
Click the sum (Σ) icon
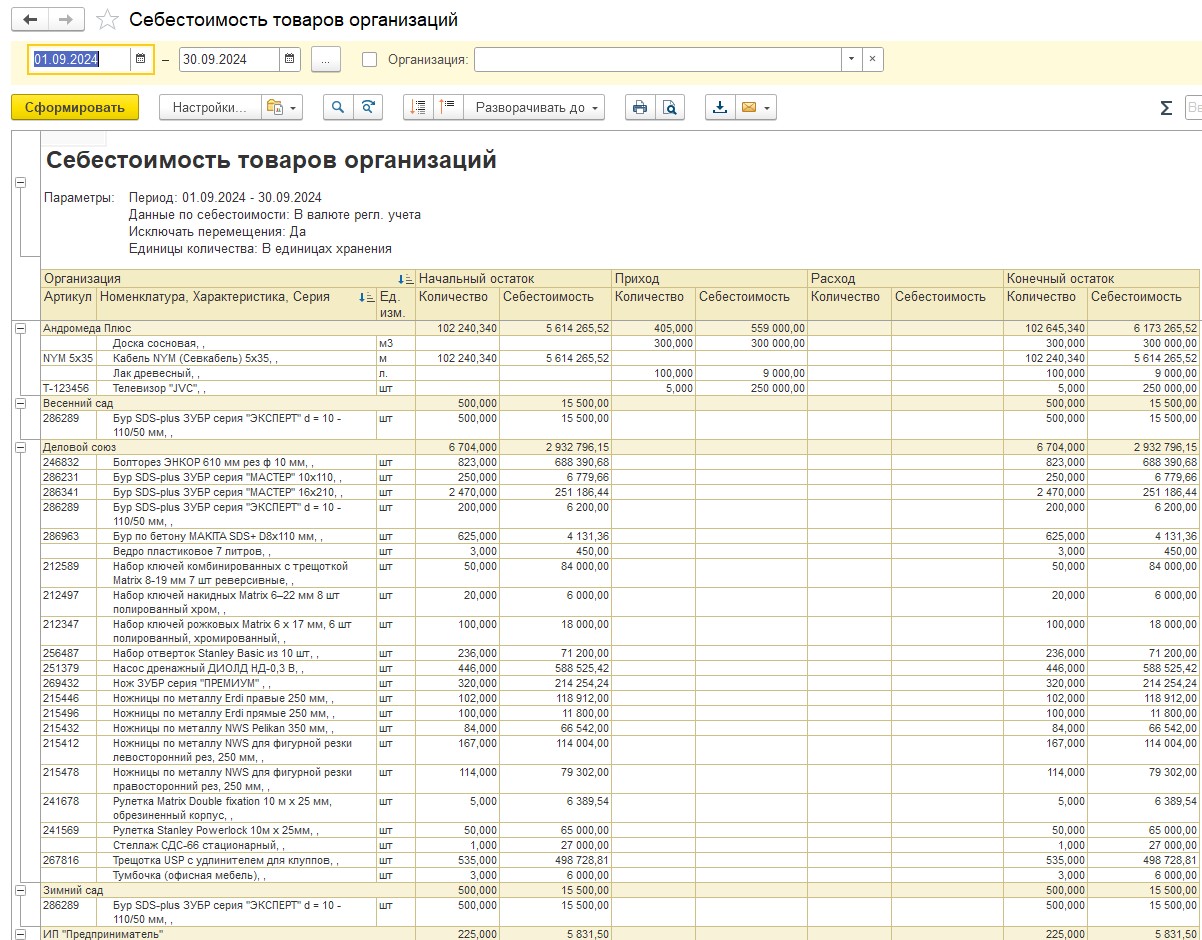pos(1166,108)
